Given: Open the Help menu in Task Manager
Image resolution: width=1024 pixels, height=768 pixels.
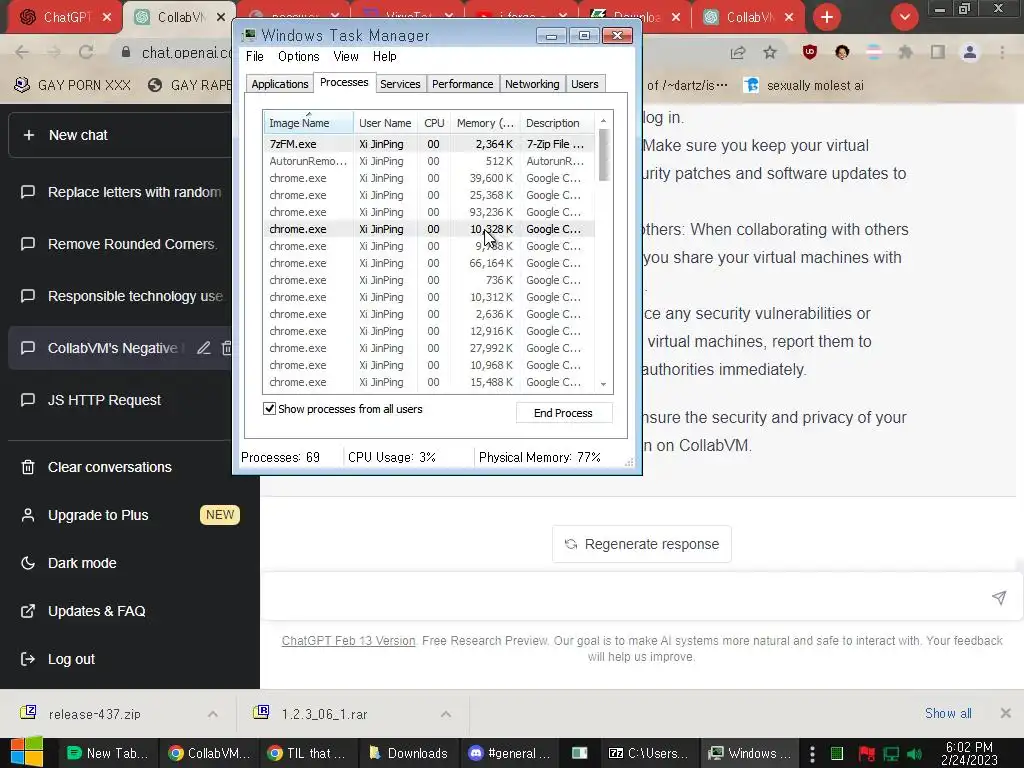Looking at the screenshot, I should [x=385, y=56].
